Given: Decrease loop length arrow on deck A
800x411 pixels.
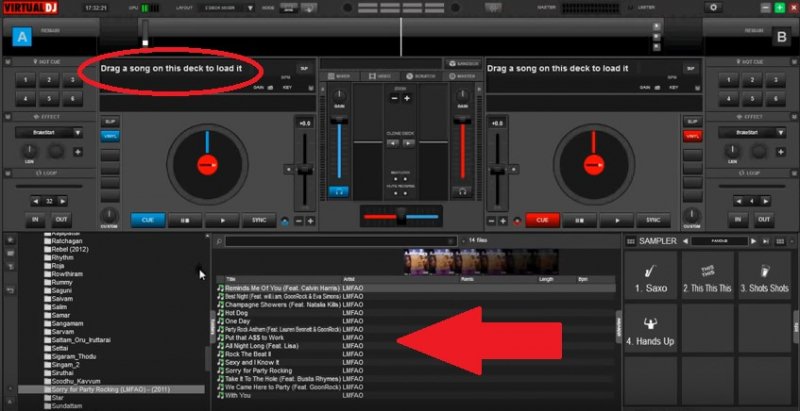Looking at the screenshot, I should click(x=36, y=201).
